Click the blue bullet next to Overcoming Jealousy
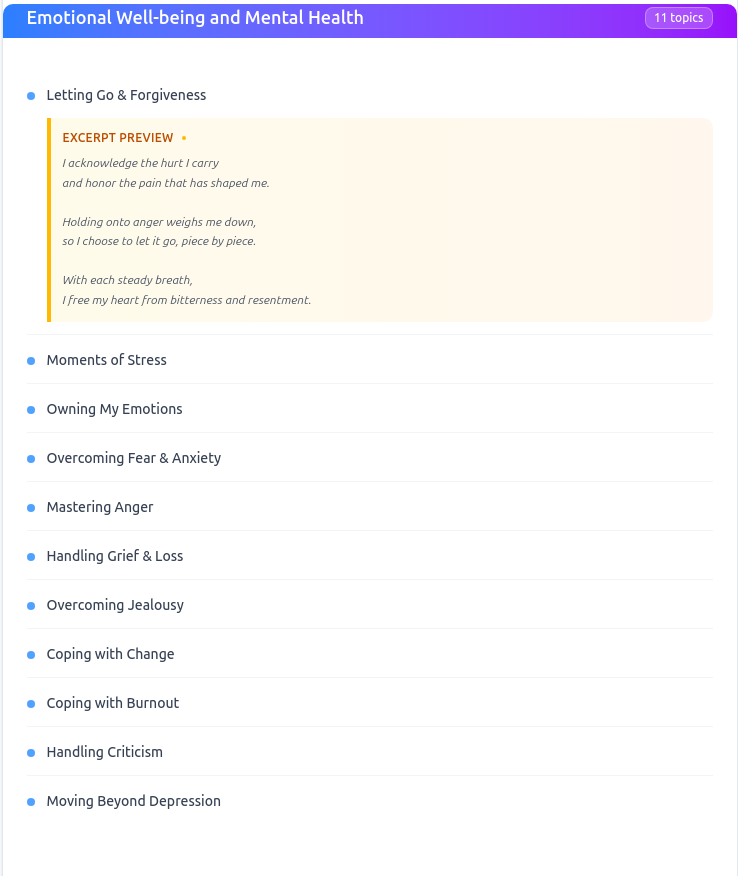 coord(31,606)
